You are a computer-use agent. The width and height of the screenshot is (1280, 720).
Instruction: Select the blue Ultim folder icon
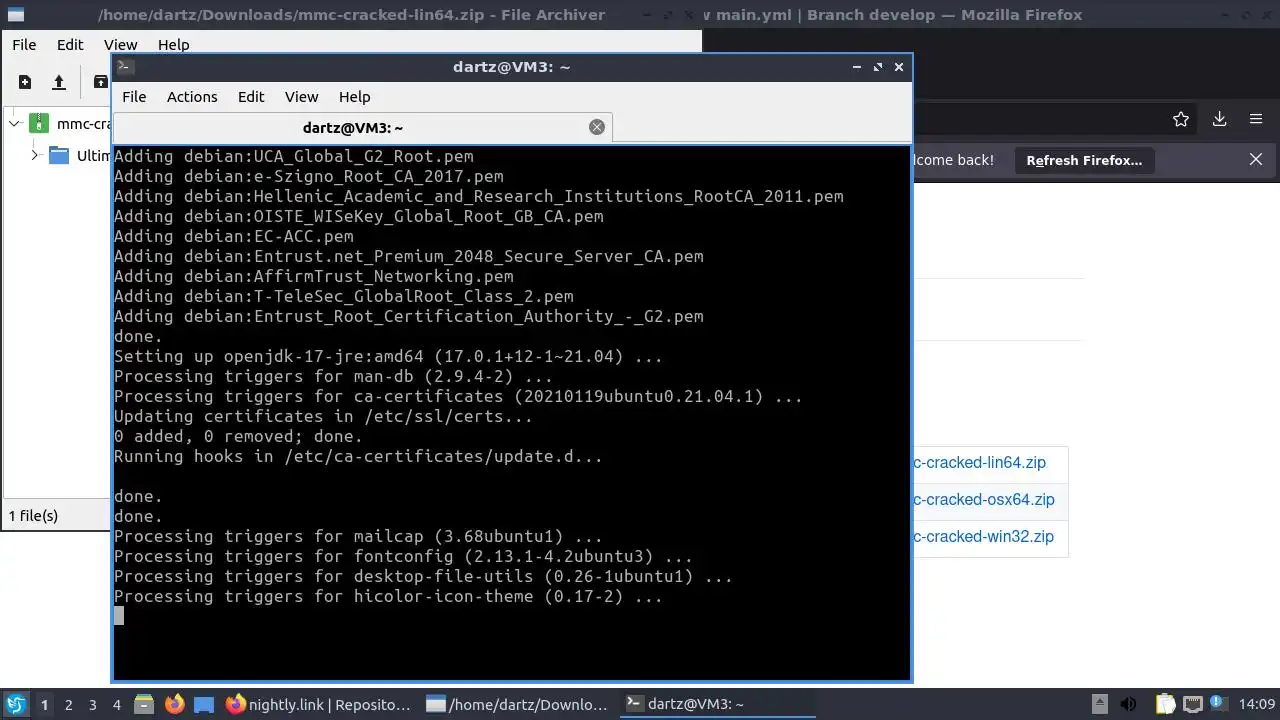(59, 155)
